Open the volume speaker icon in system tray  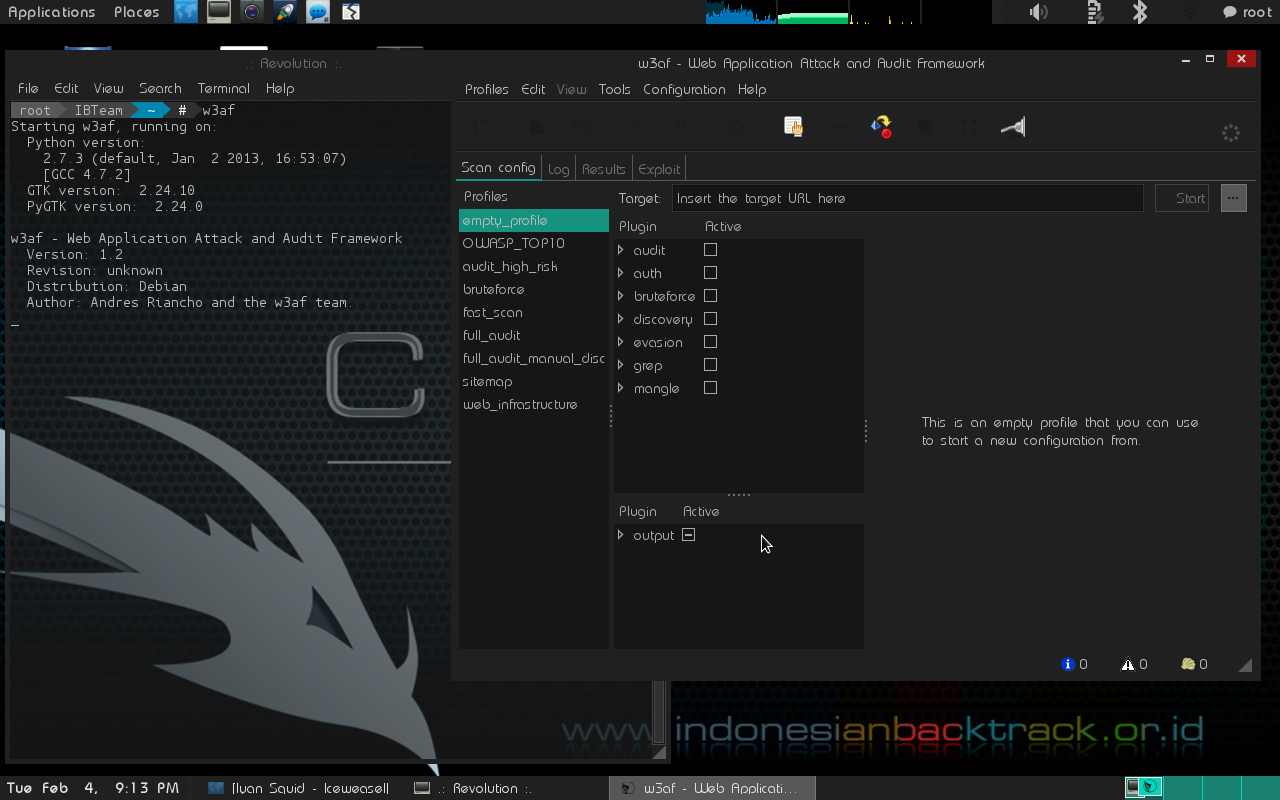(x=1039, y=12)
